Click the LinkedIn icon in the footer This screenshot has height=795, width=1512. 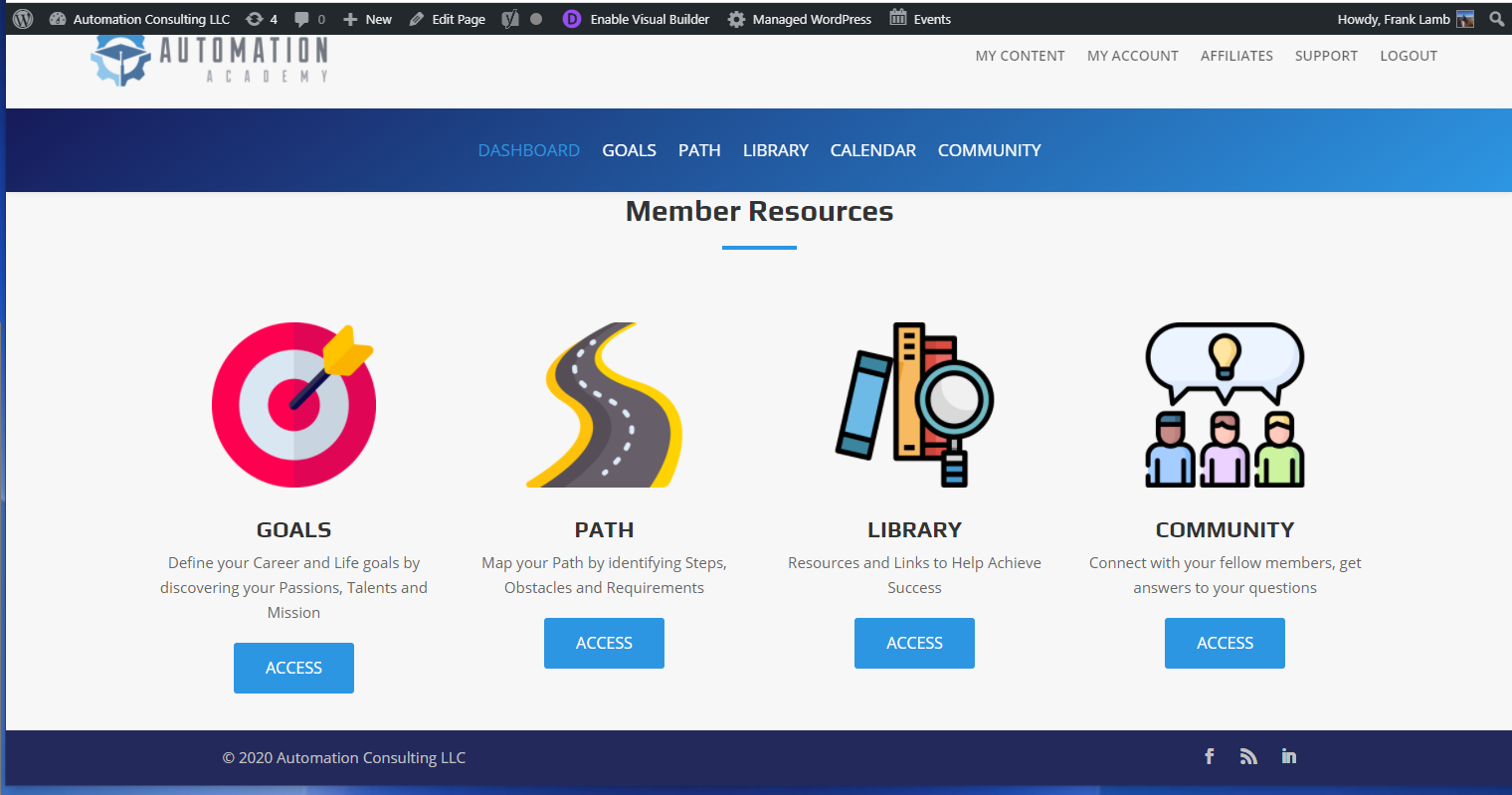1288,756
